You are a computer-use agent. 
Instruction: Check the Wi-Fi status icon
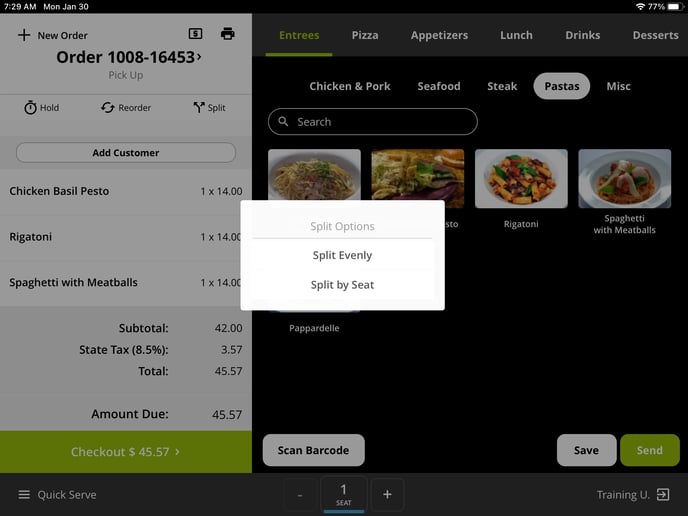pyautogui.click(x=640, y=7)
